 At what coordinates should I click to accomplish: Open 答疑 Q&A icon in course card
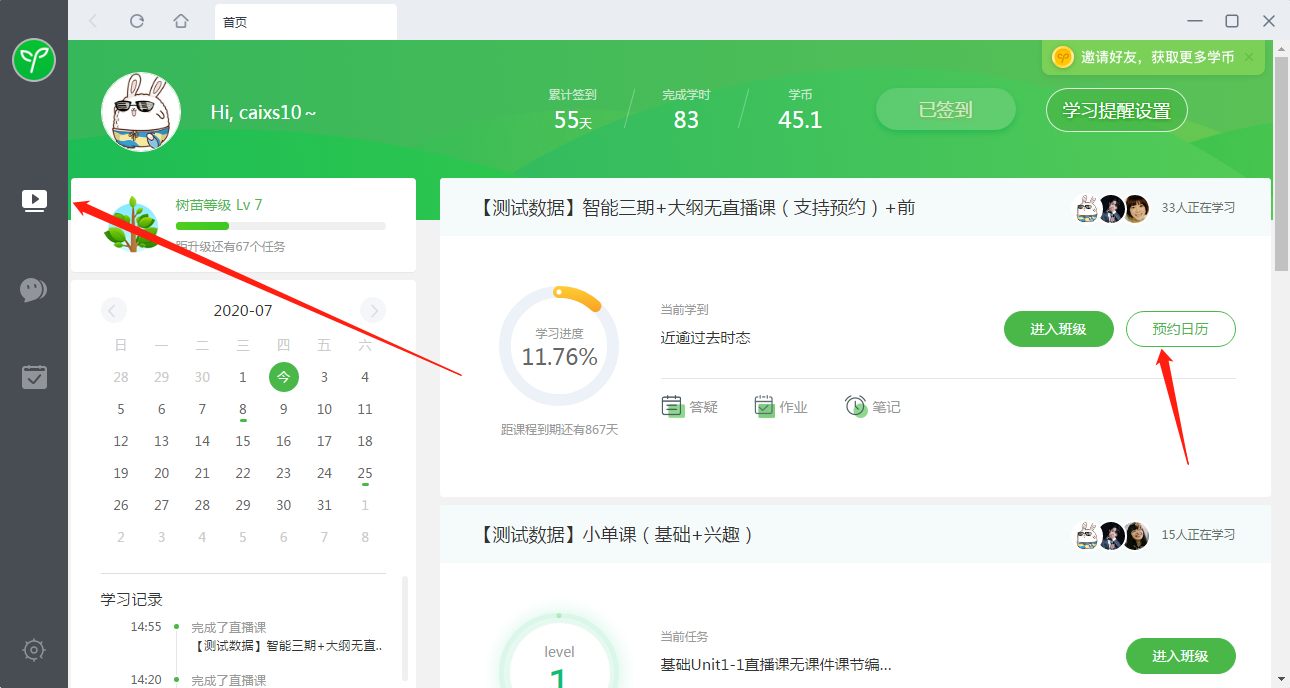point(690,406)
